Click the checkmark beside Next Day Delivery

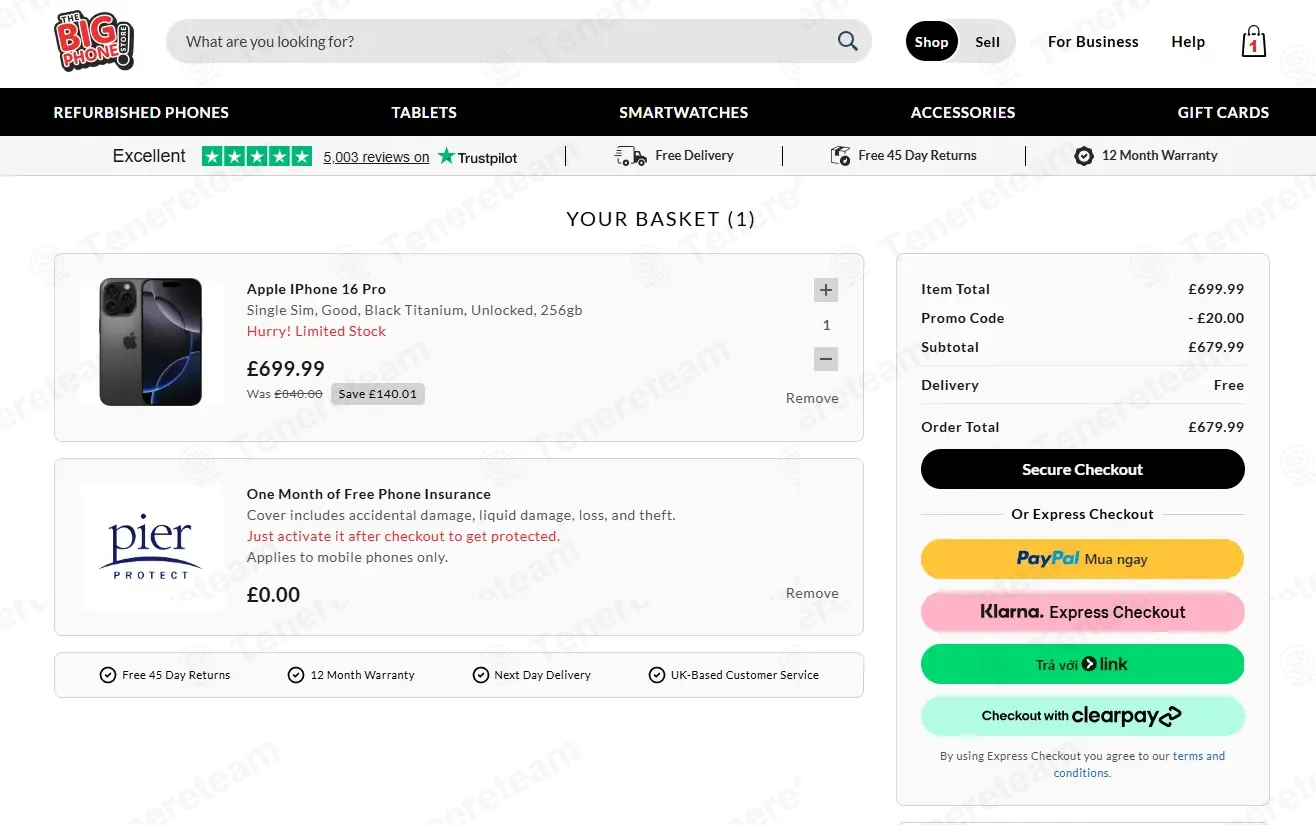pyautogui.click(x=481, y=675)
